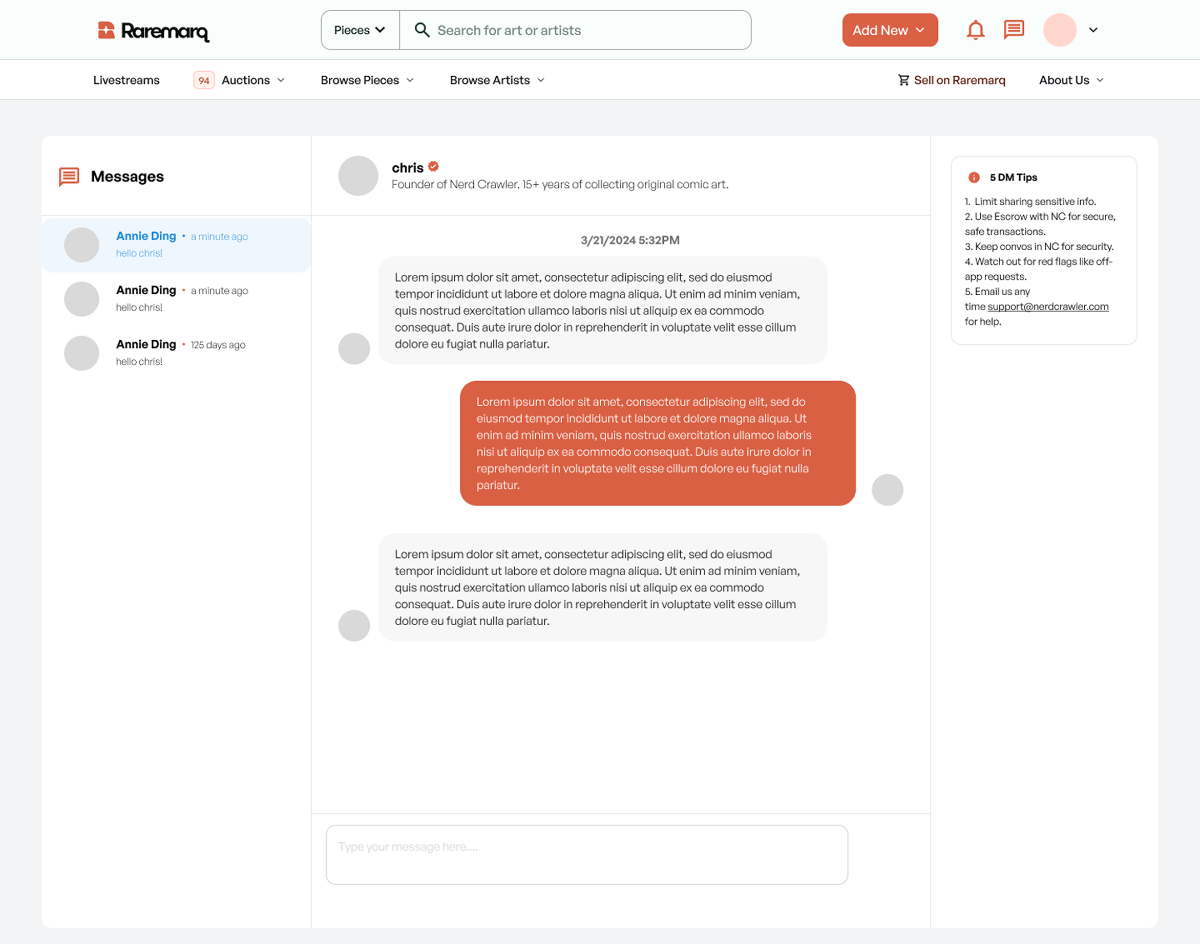Expand the Add New dropdown
Screen dimensions: 1200x944
(x=889, y=30)
